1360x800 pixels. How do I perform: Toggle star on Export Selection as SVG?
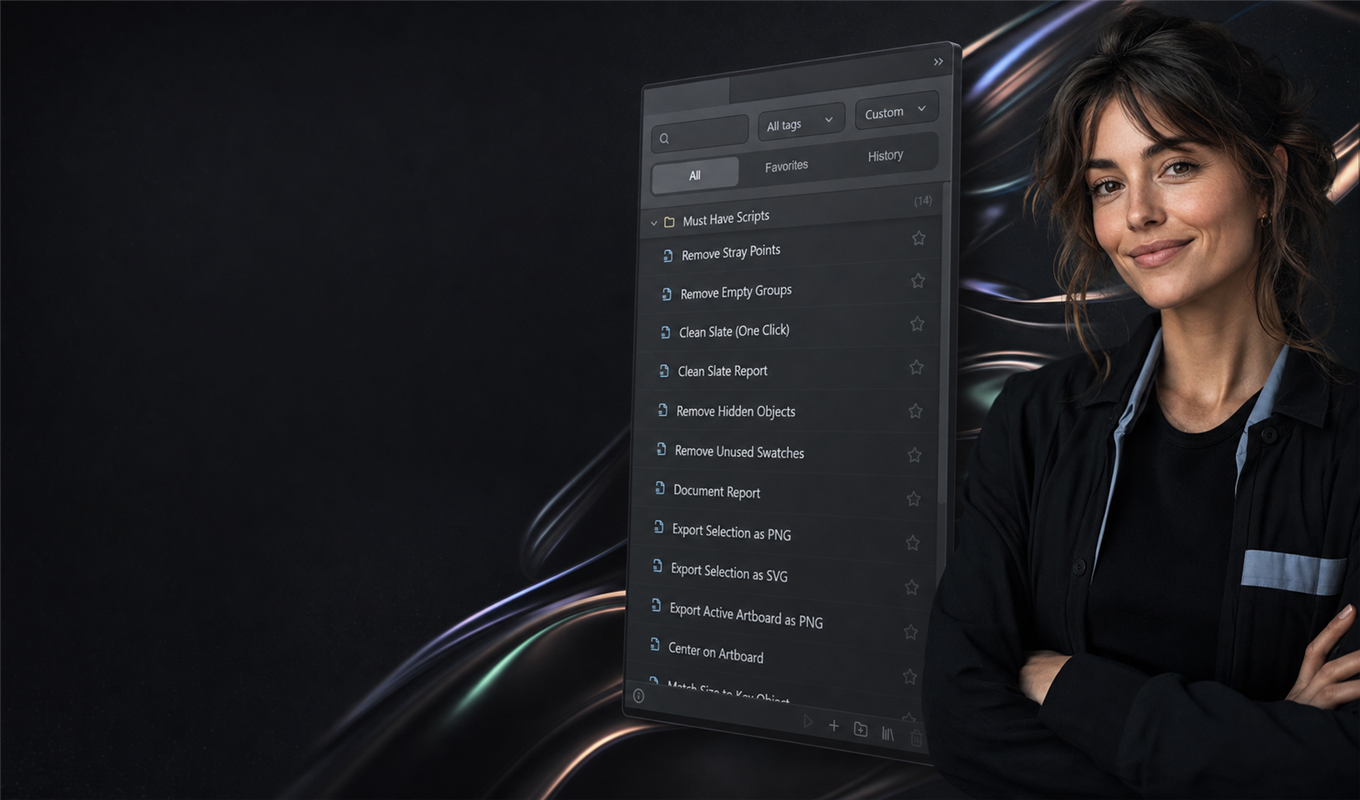[x=911, y=587]
